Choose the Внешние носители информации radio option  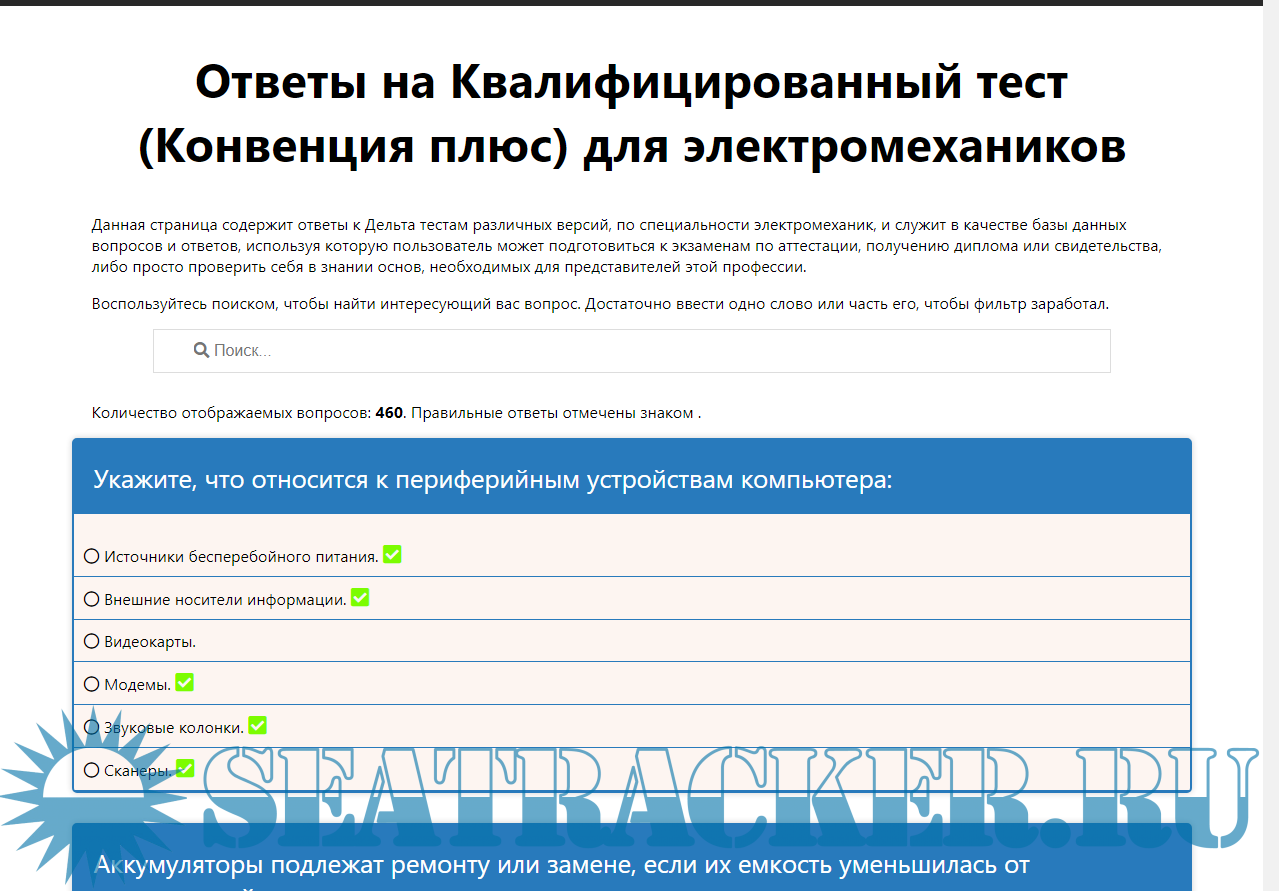pos(92,599)
